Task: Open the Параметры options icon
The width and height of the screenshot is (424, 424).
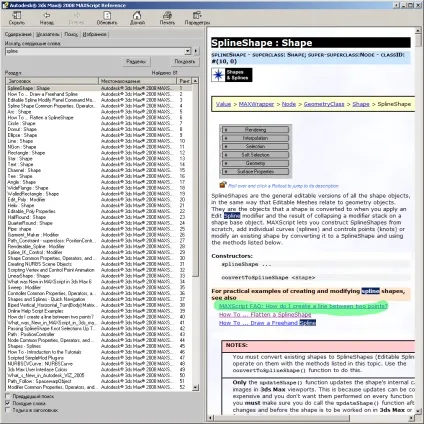Action: coord(197,15)
